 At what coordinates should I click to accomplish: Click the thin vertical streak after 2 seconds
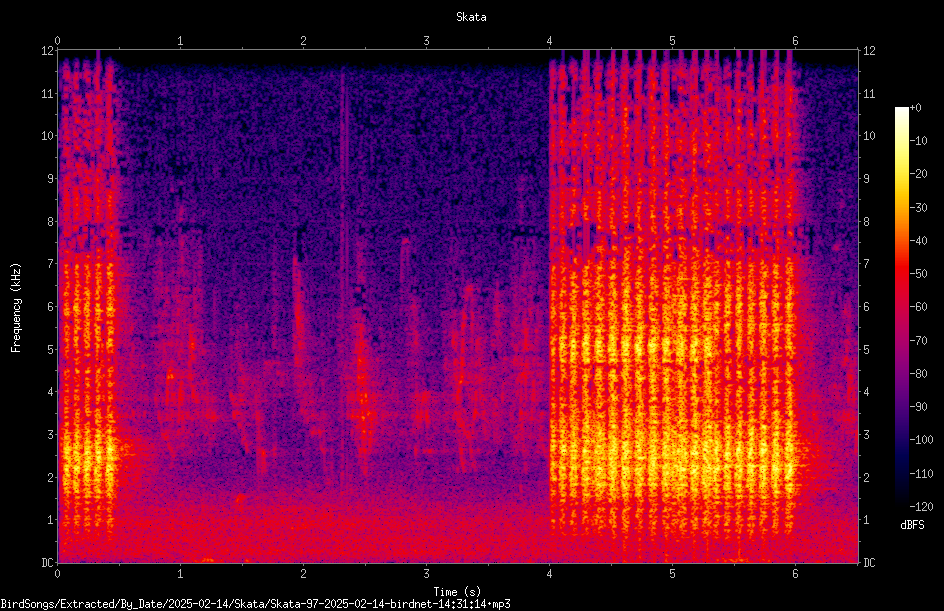[343, 277]
